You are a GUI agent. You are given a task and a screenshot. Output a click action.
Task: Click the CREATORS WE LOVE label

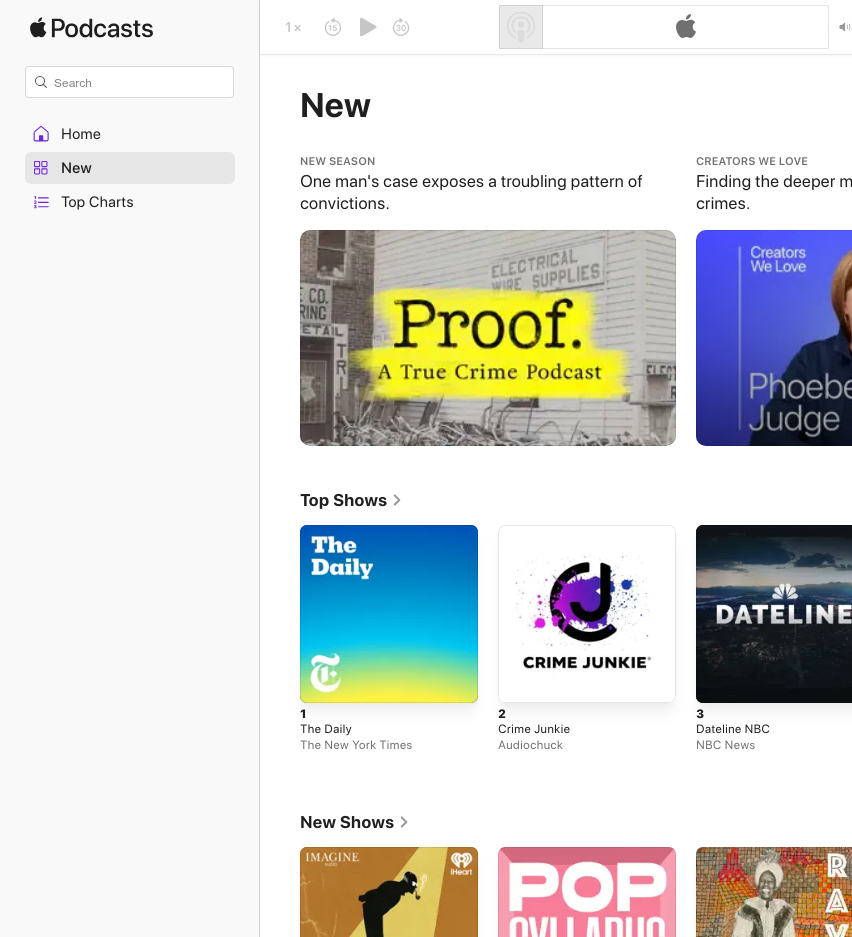click(752, 161)
